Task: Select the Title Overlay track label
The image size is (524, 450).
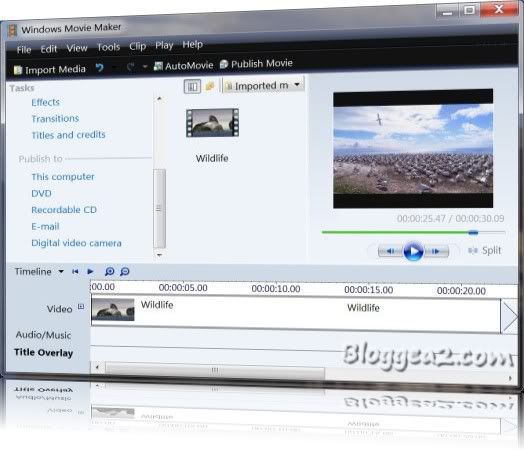Action: pyautogui.click(x=43, y=353)
